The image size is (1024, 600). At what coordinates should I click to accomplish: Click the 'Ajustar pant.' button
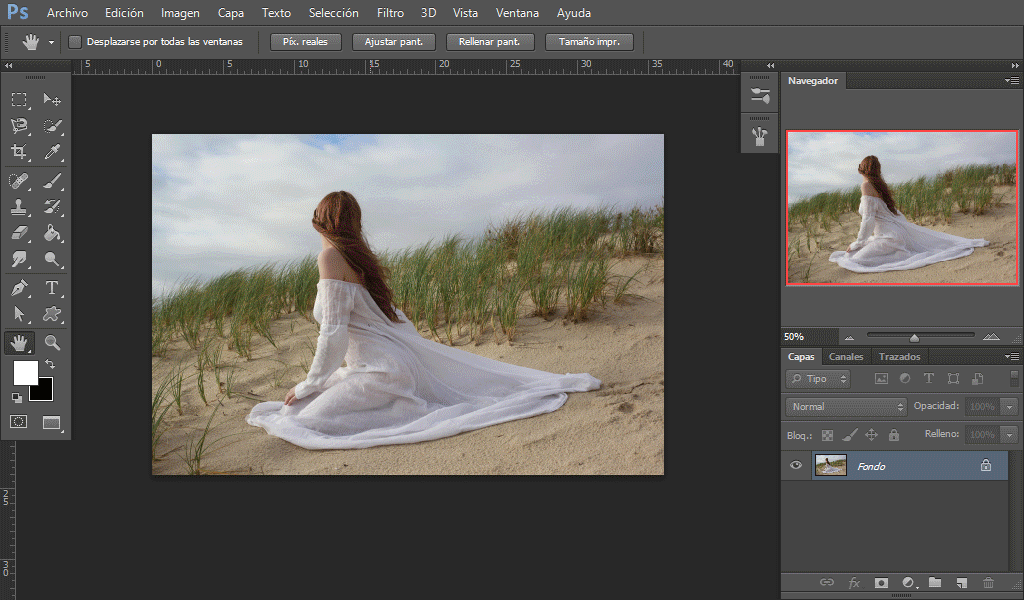pos(394,42)
